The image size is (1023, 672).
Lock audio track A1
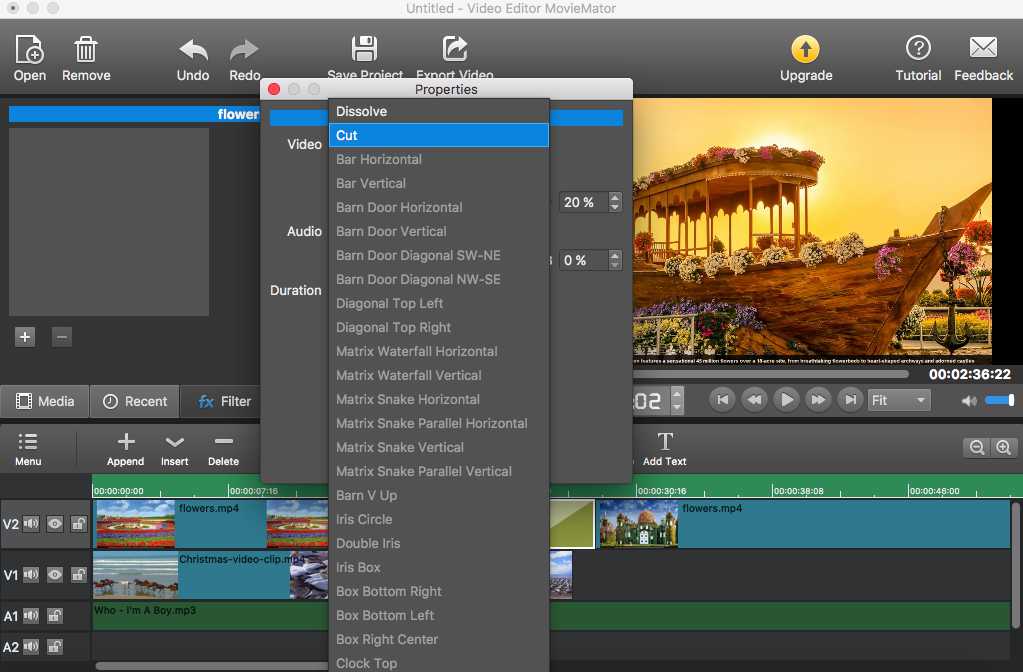click(x=55, y=615)
